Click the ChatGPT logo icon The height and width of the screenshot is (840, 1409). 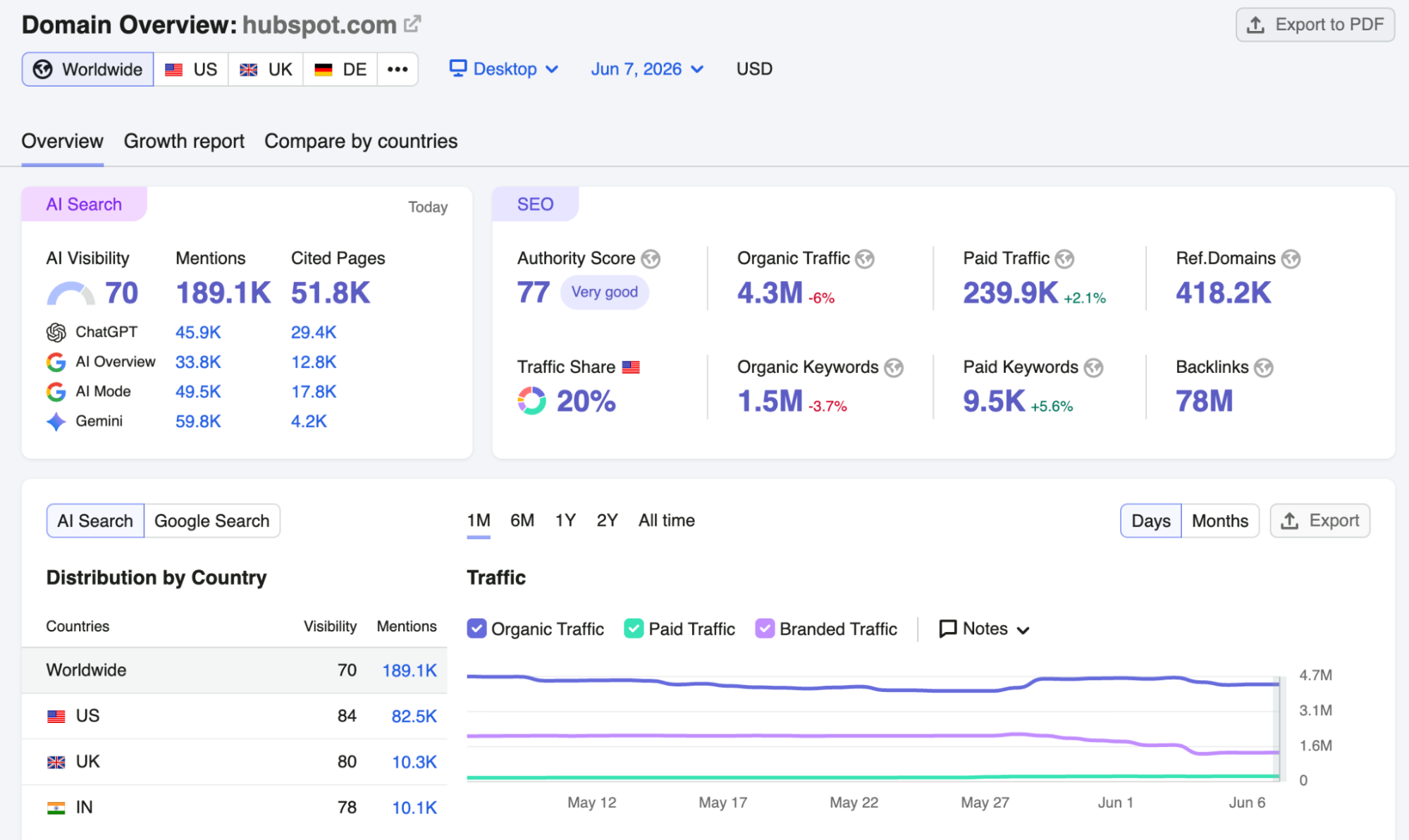click(x=56, y=332)
